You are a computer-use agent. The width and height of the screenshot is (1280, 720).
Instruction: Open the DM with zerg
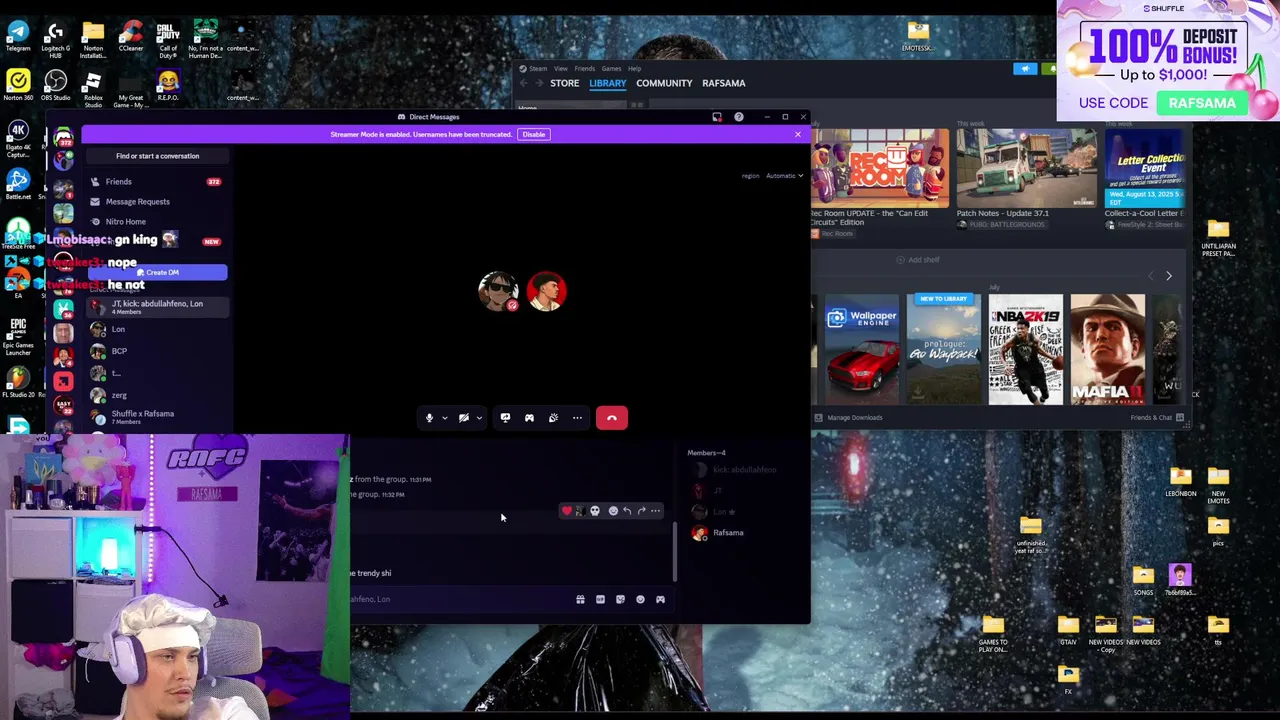coord(157,396)
